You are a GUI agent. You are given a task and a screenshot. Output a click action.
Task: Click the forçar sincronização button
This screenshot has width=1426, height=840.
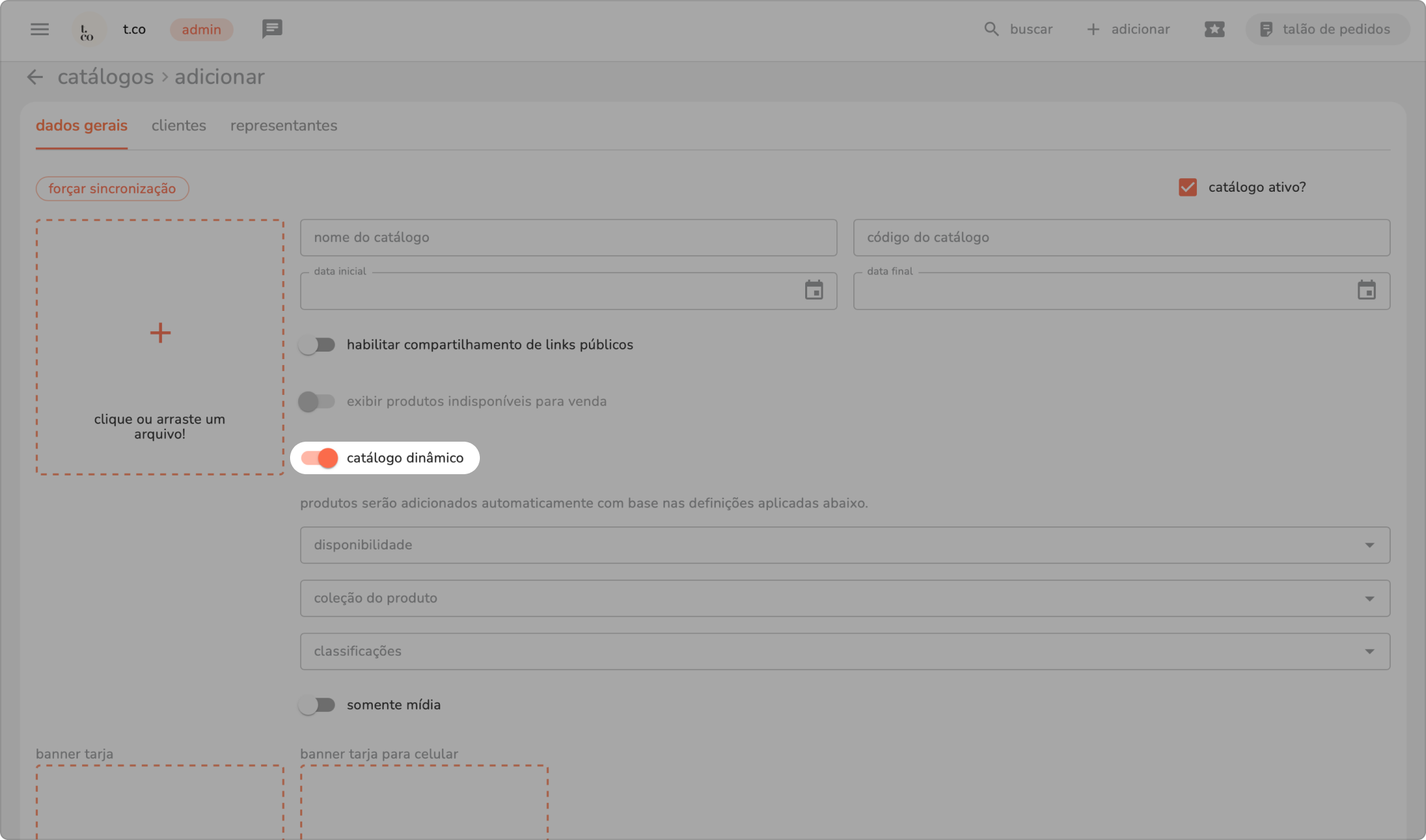coord(112,189)
